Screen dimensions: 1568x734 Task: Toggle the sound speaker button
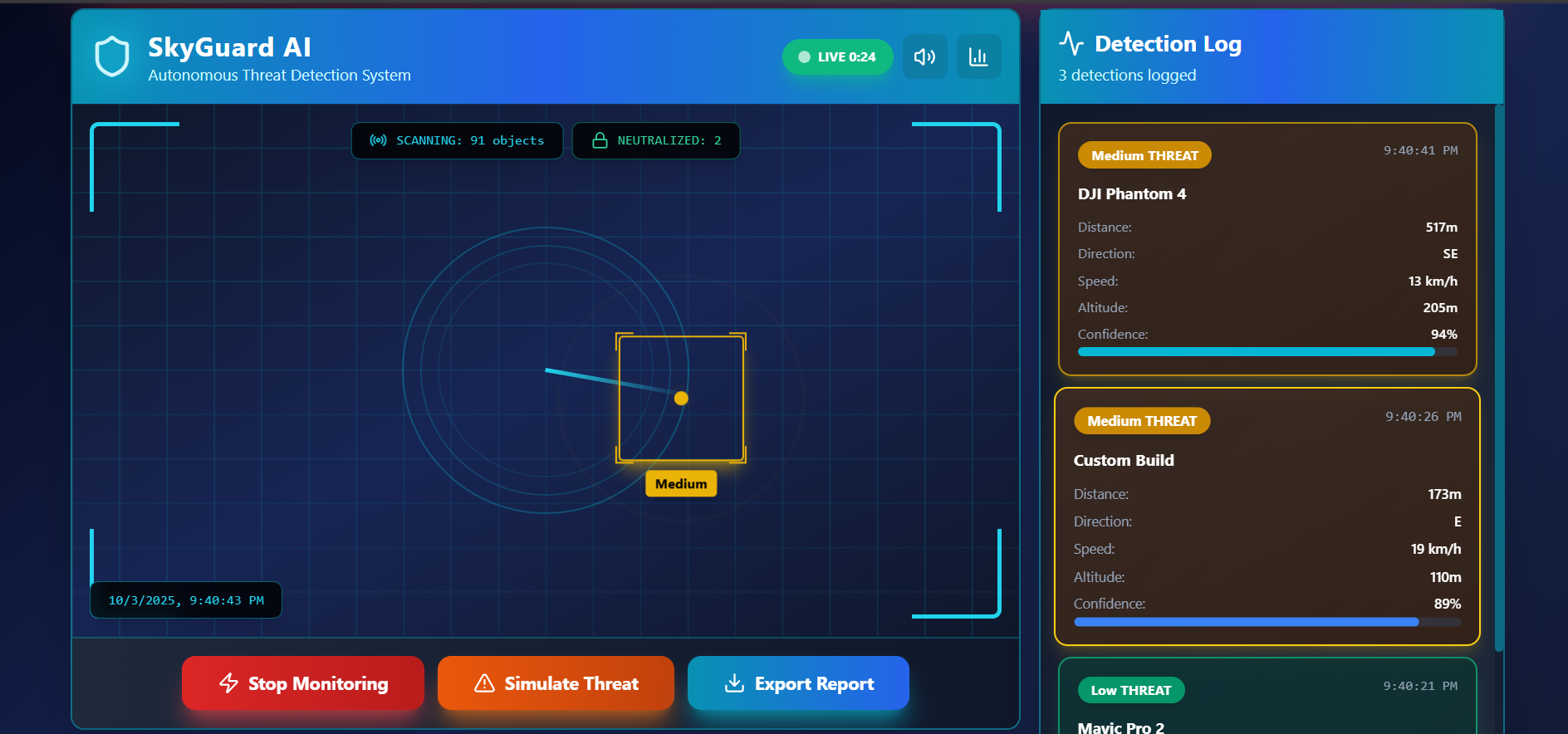[x=925, y=56]
